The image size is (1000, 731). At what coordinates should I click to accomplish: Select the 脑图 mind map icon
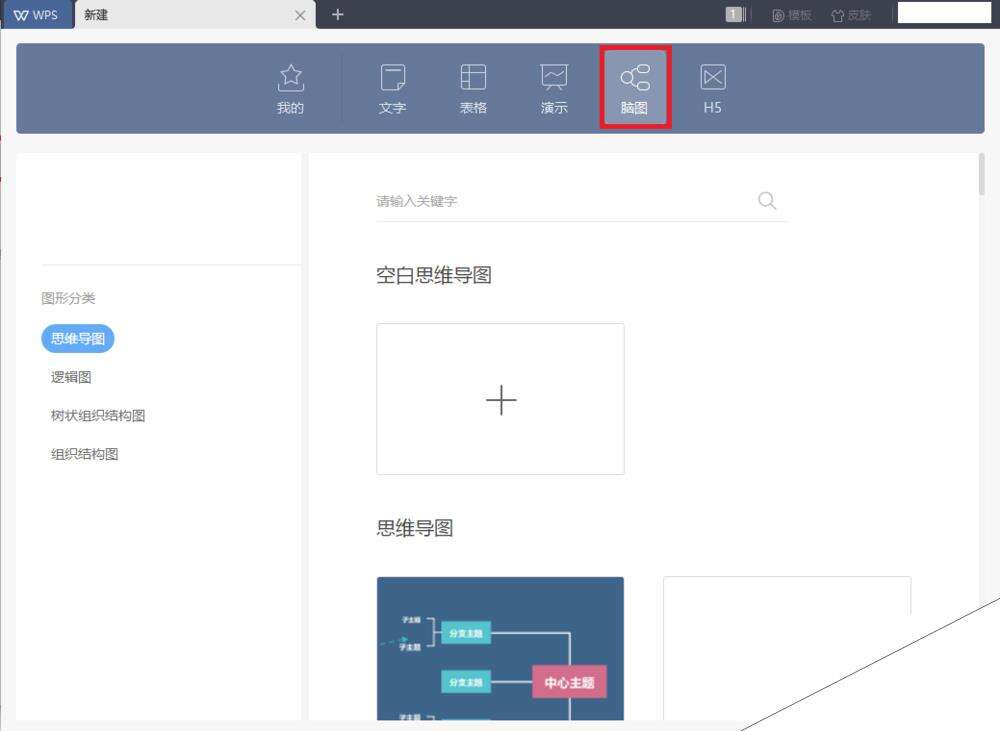[635, 88]
